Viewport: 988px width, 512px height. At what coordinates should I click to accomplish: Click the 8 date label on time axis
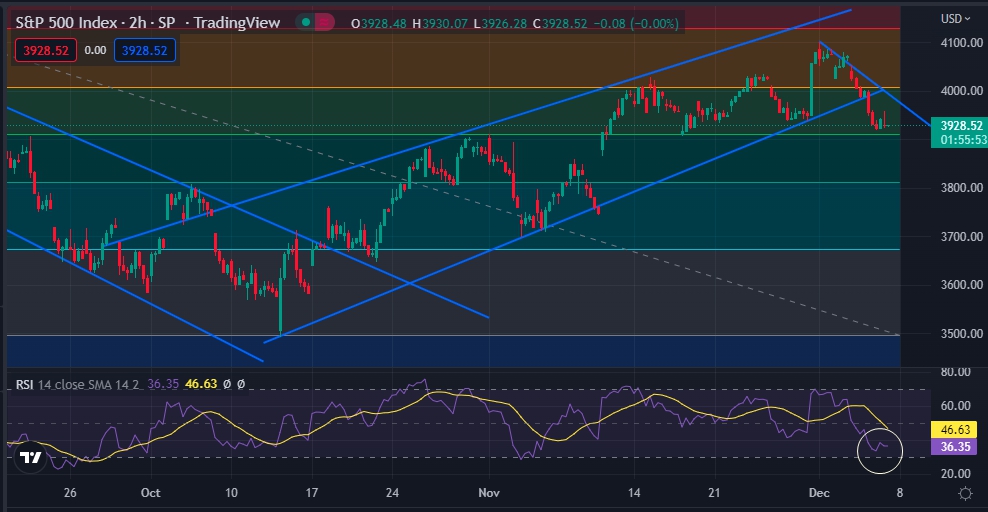(900, 492)
